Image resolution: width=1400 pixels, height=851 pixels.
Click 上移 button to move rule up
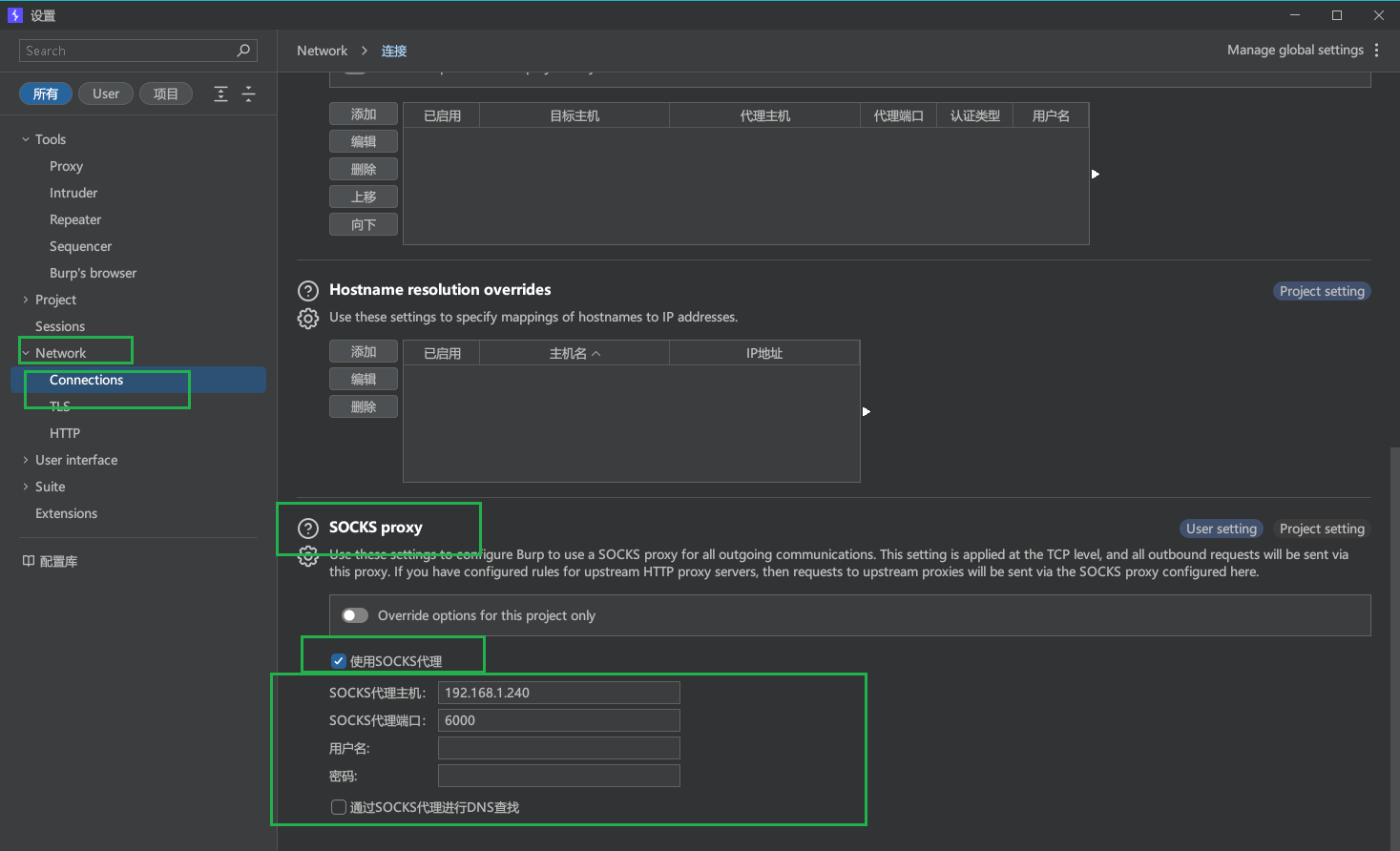pos(364,197)
